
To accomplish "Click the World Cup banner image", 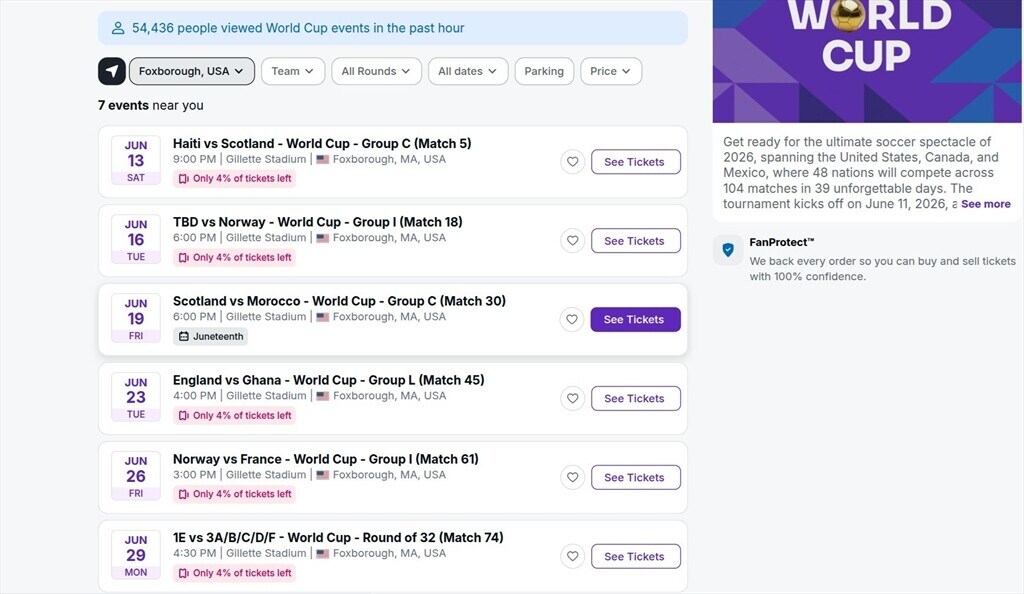I will (x=867, y=60).
